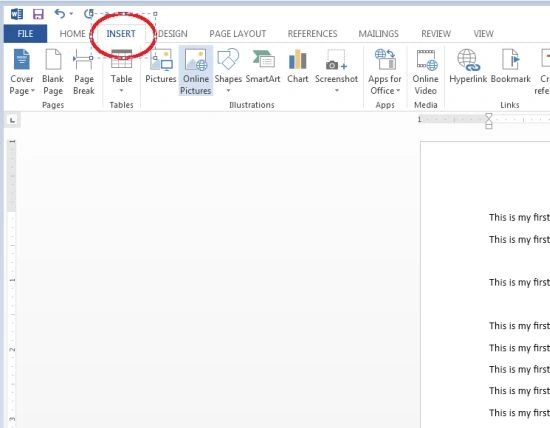
Task: Go to the REFERENCES tab
Action: coord(312,34)
